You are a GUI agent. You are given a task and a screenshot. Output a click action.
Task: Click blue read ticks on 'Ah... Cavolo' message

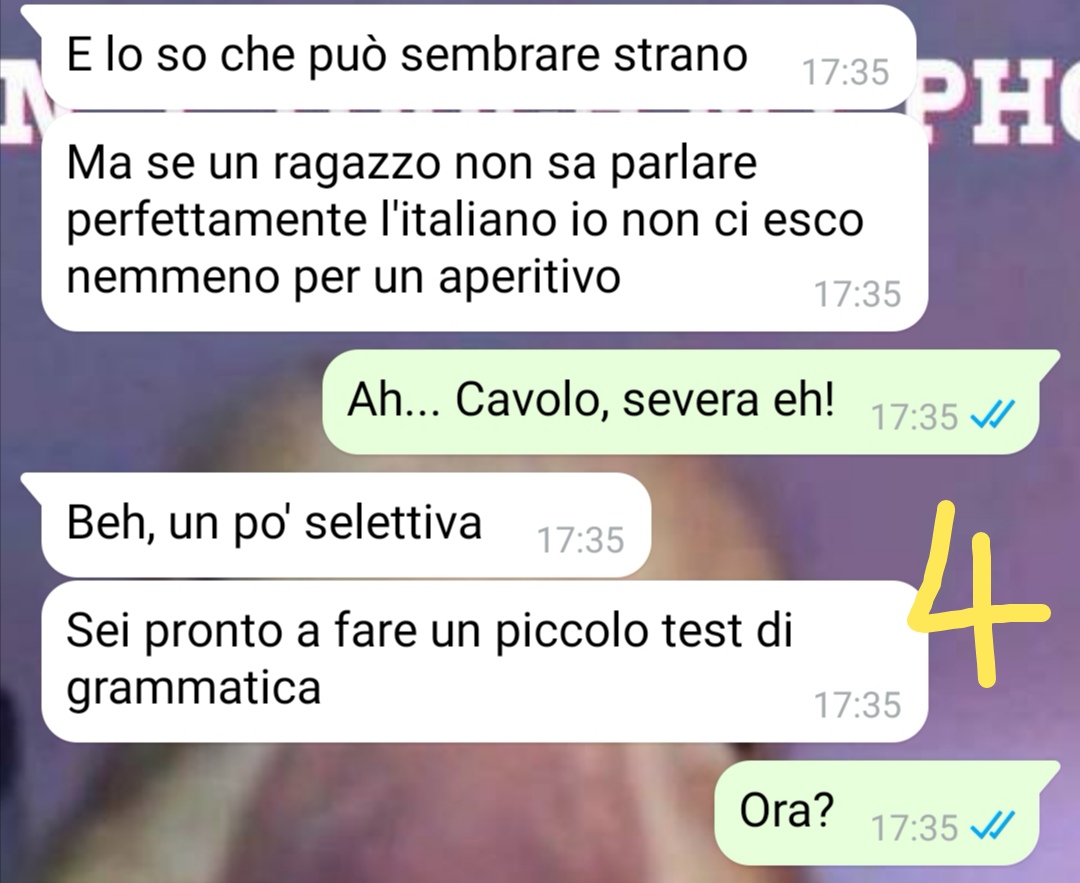click(992, 415)
